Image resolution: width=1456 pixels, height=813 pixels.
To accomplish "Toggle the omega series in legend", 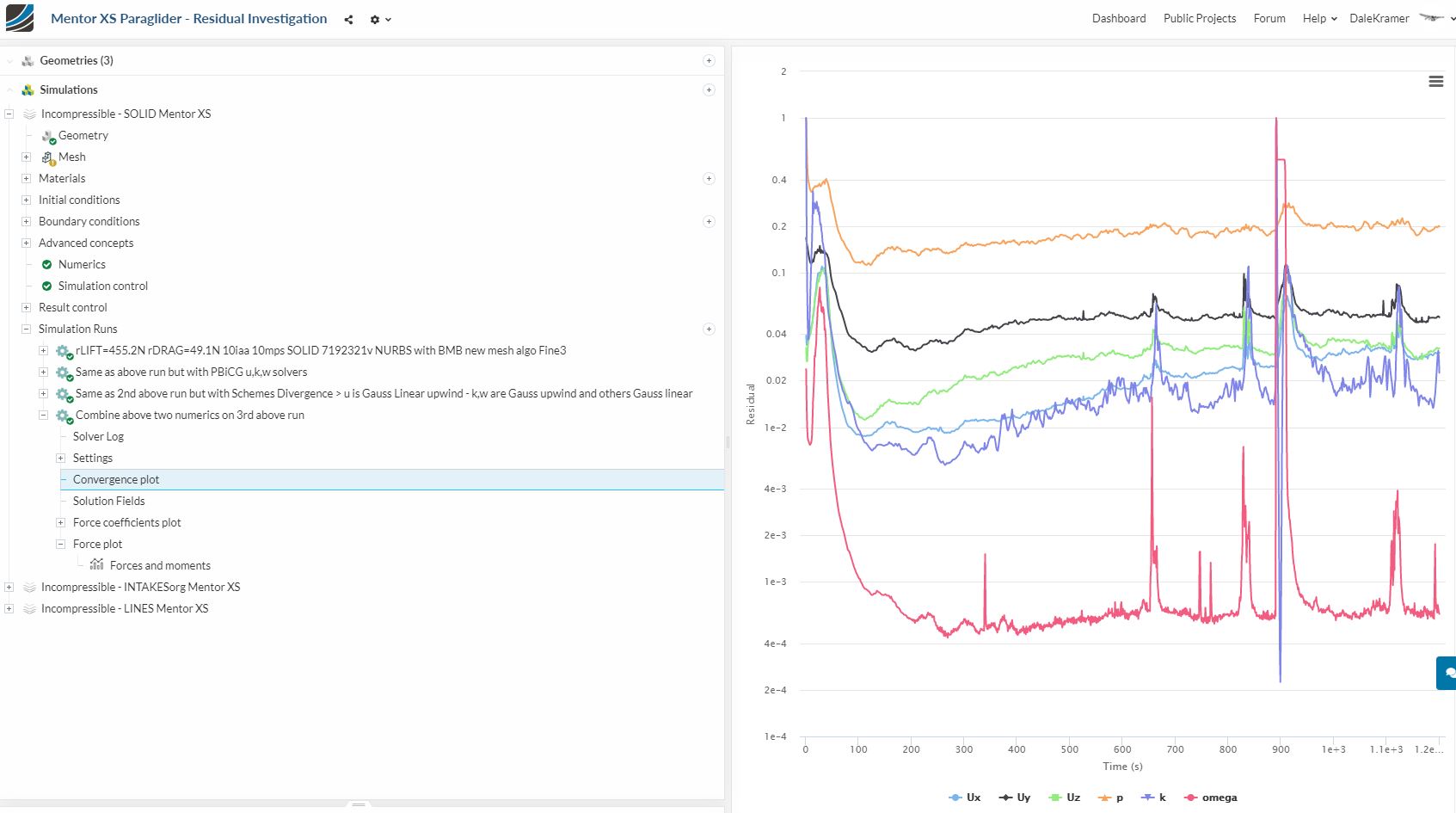I will 1211,798.
